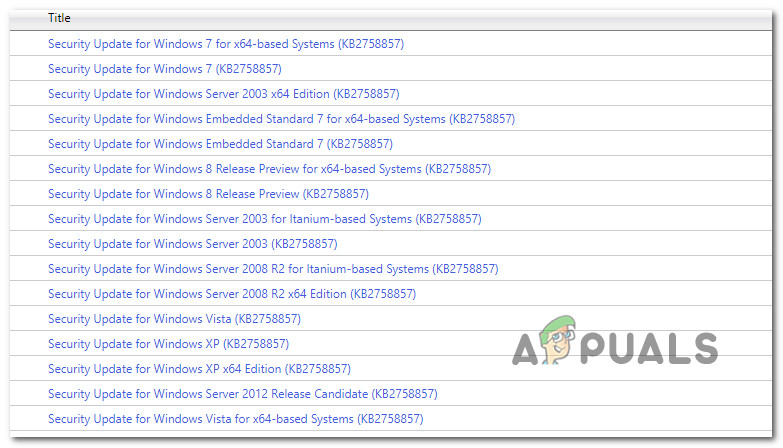Screen dimensions: 783x448
Task: Open Windows Embedded Standard 7 (KB2758857) link
Action: (x=220, y=144)
